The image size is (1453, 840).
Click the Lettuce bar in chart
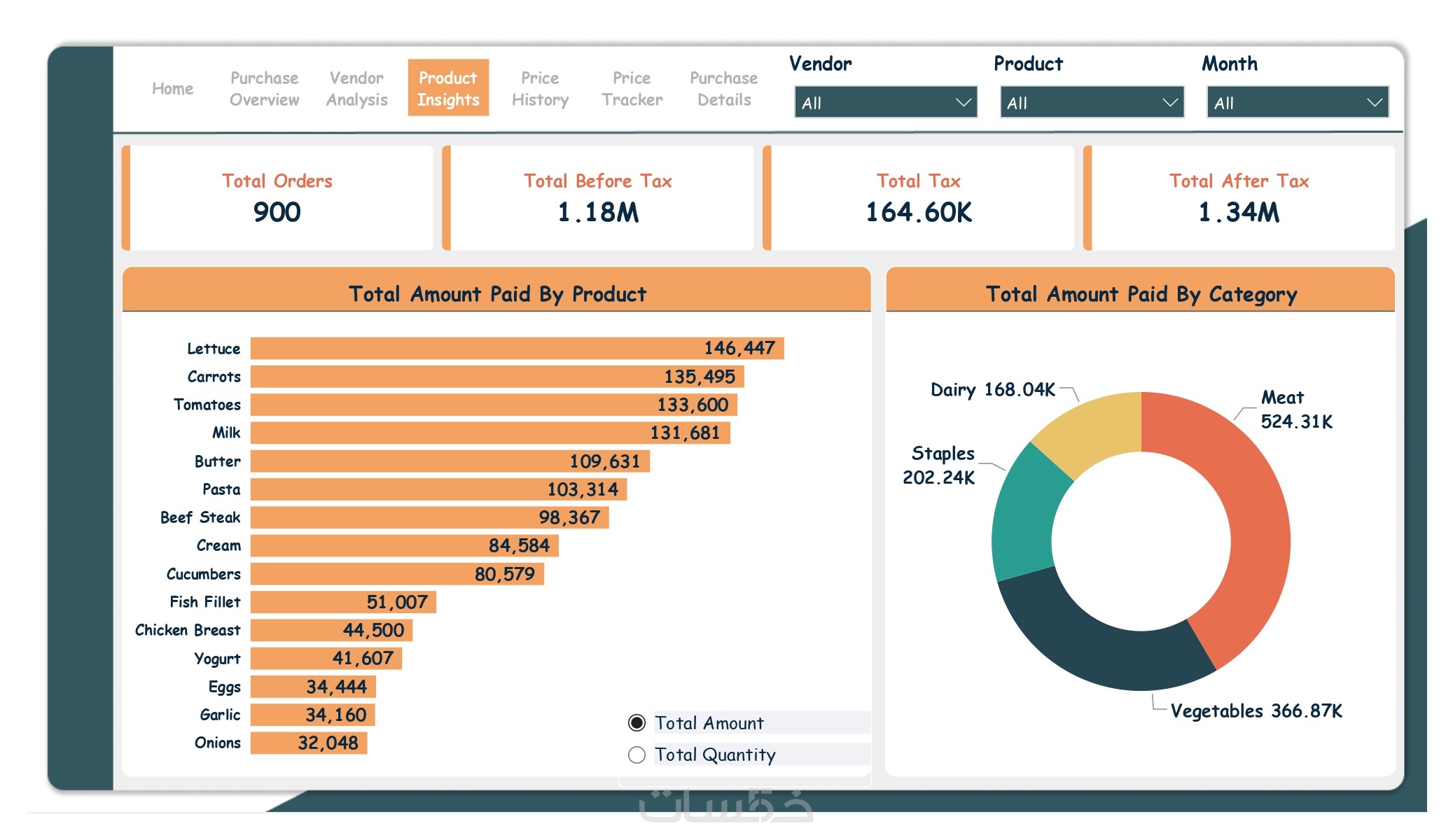coord(517,348)
